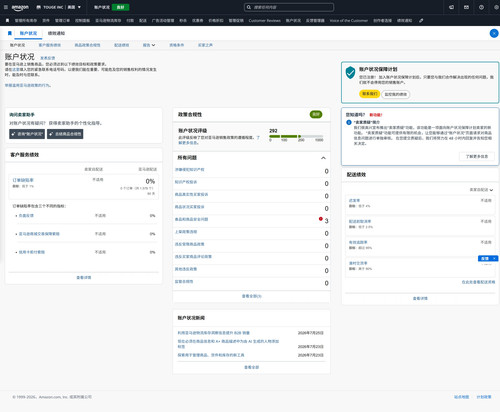Open the first account health news headline
Screen dimensions: 500x412
[x=214, y=333]
